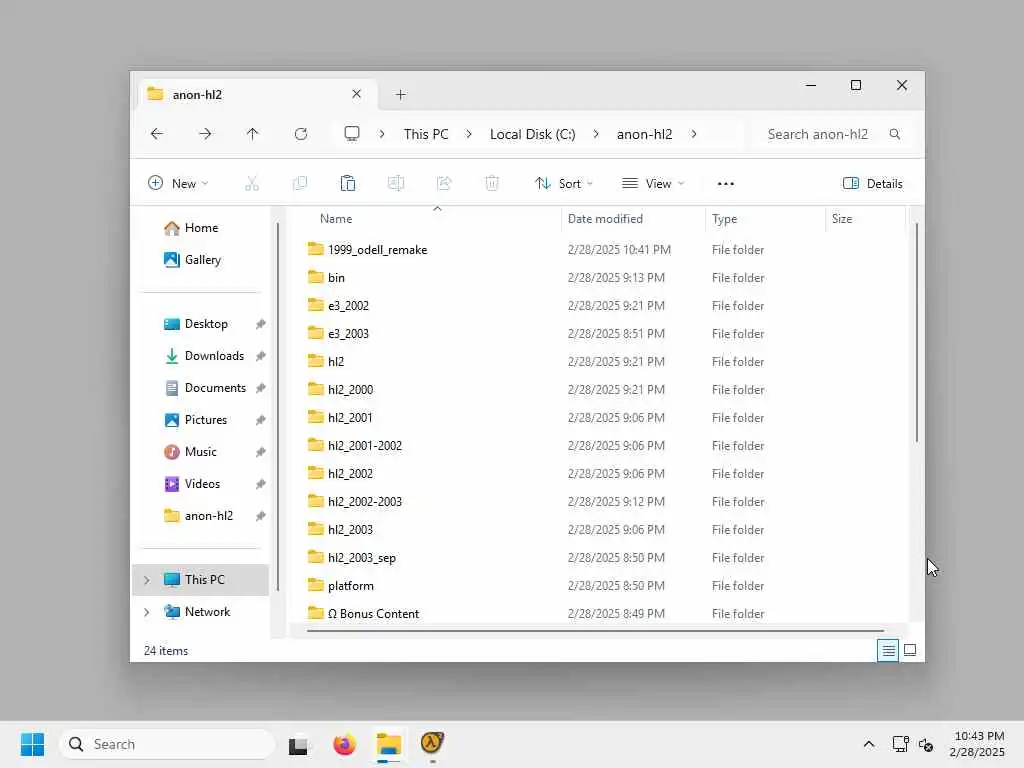
Task: Show hidden system tray icons
Action: (869, 744)
